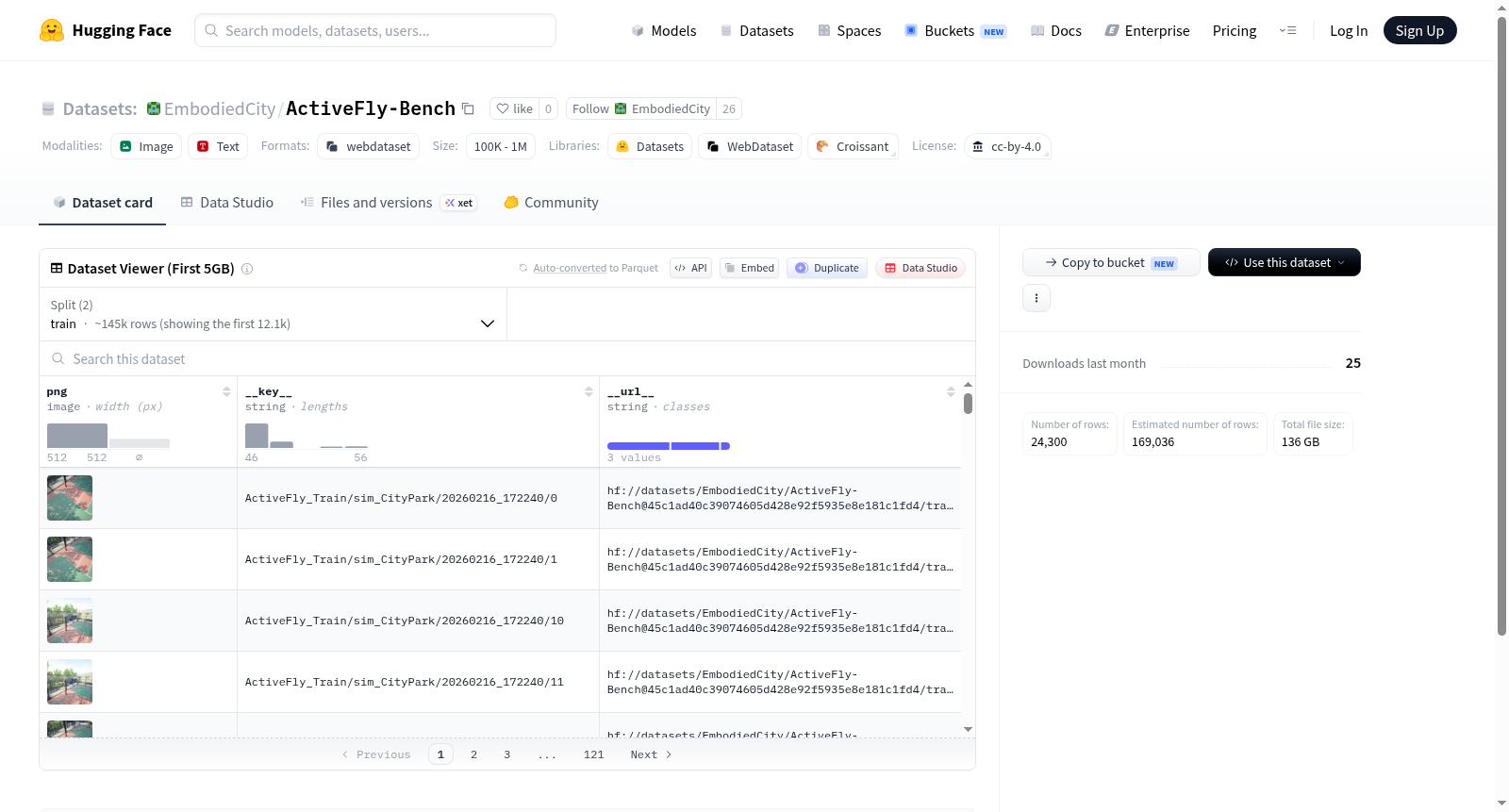
Task: Switch to the Data Studio tab
Action: tap(227, 203)
